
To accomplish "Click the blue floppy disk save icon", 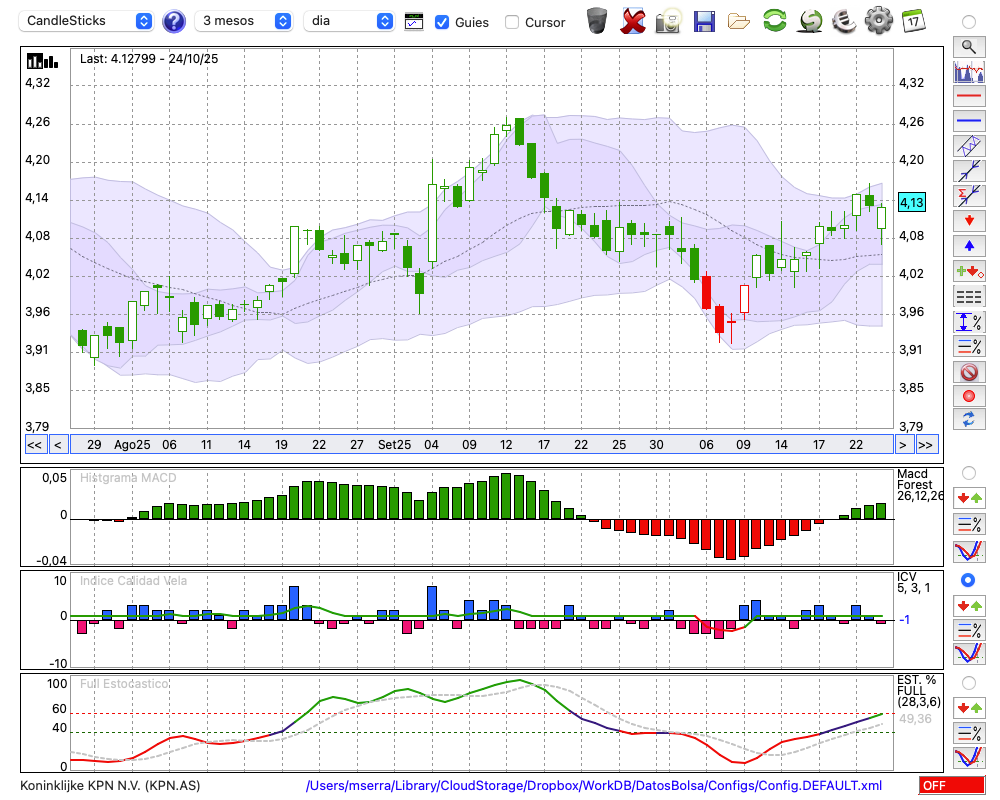I will (704, 21).
